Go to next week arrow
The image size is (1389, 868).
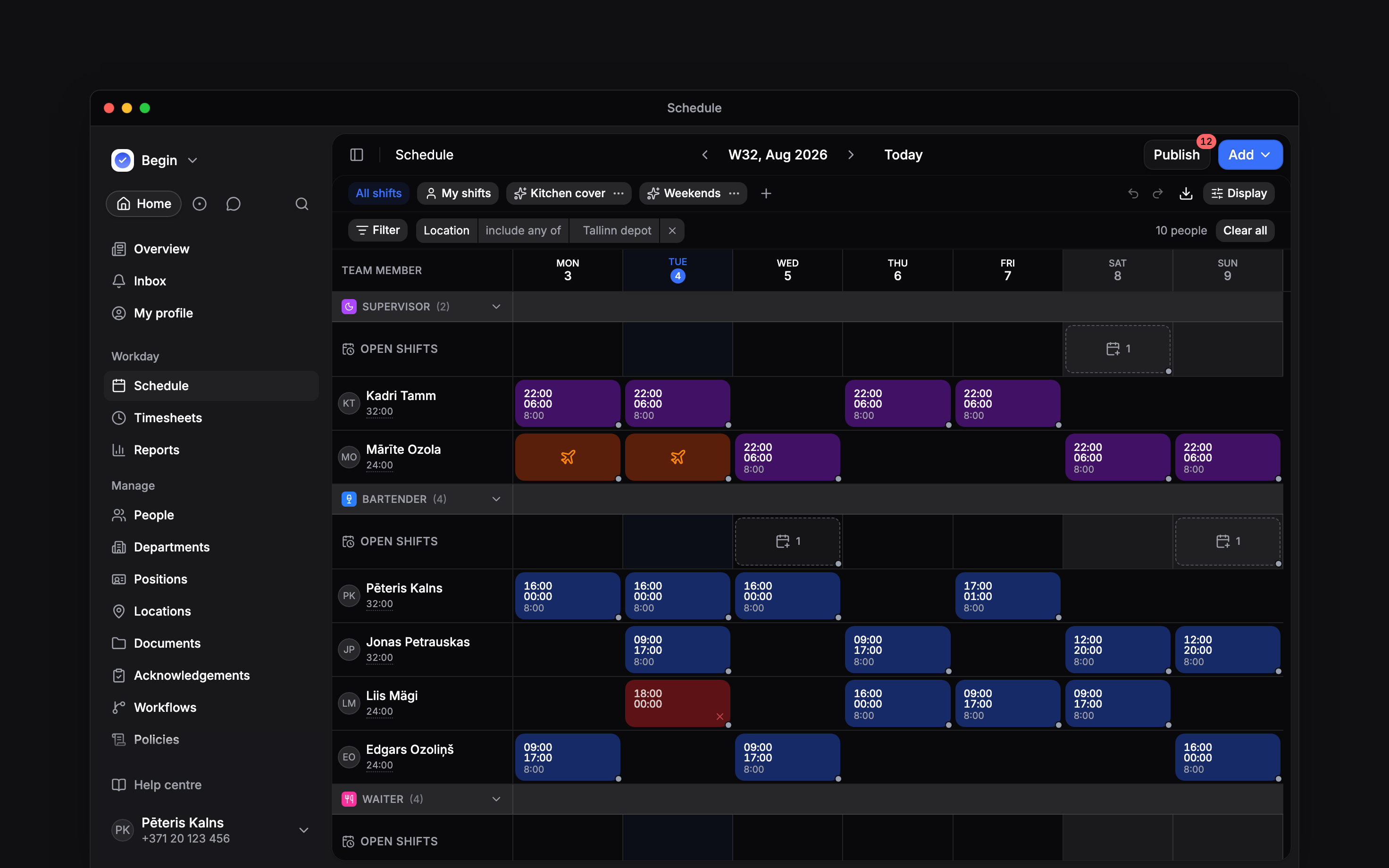pyautogui.click(x=851, y=155)
